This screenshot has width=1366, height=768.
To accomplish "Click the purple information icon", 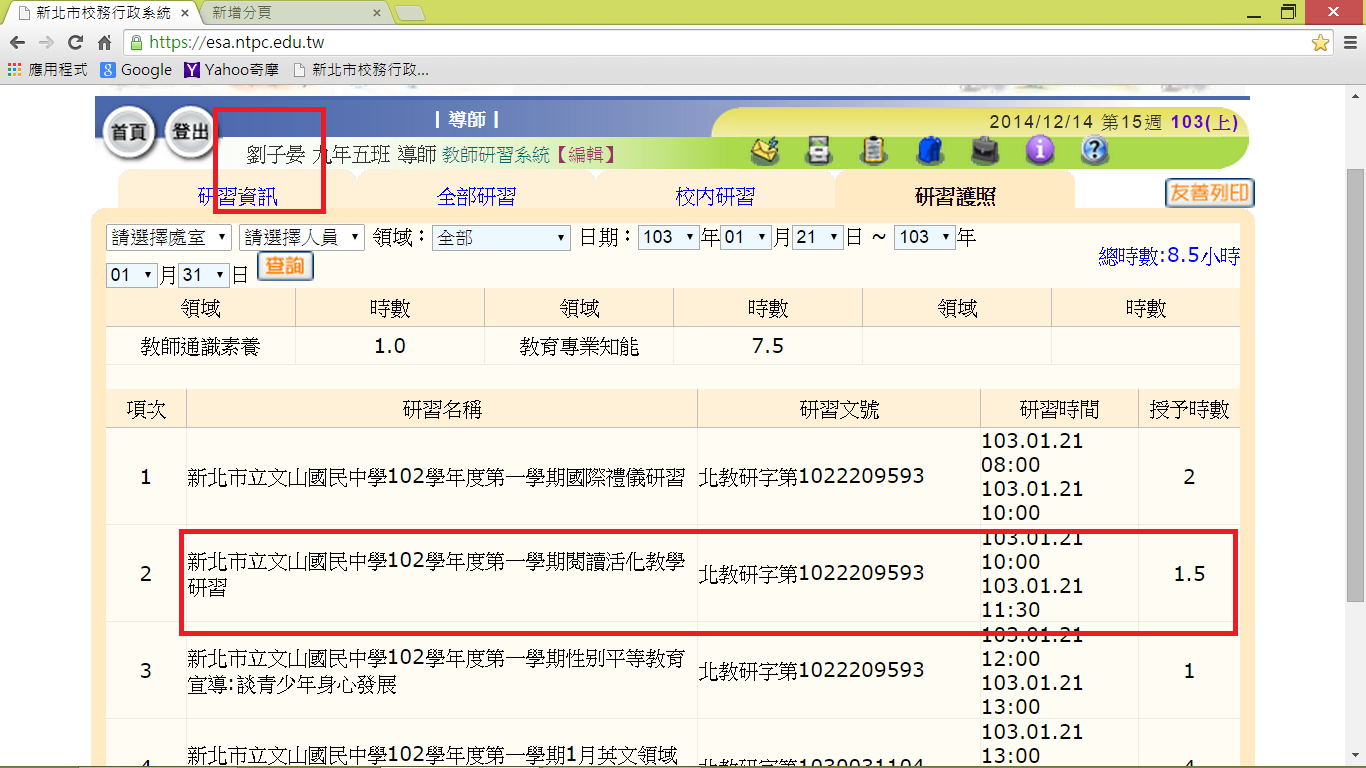I will pyautogui.click(x=1040, y=151).
